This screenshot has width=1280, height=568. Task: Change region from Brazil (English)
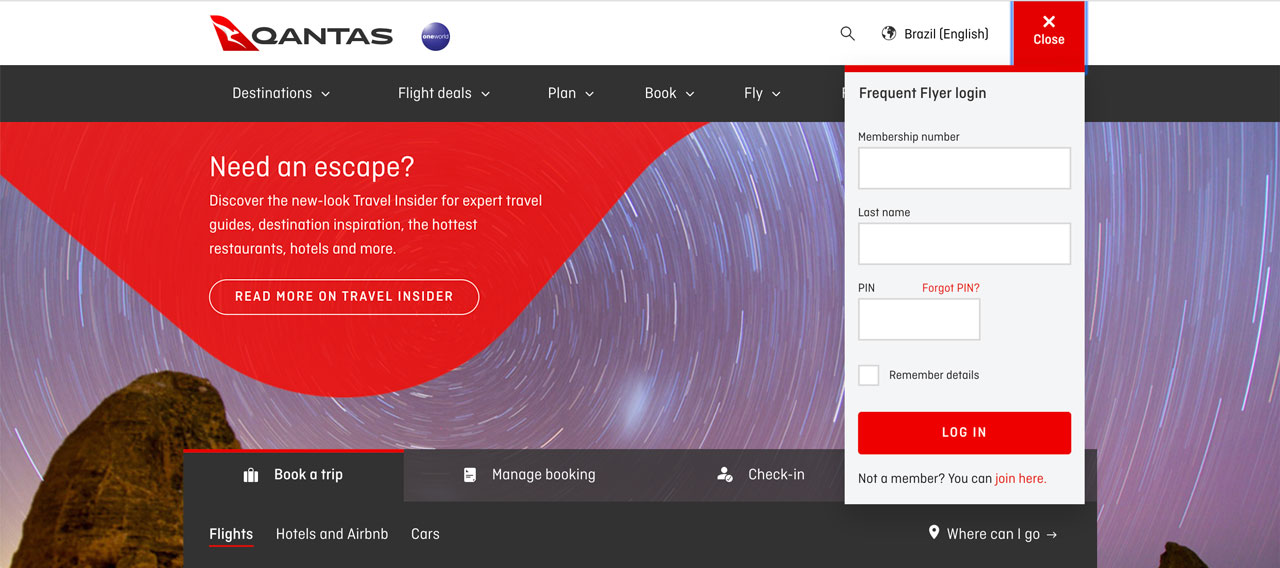coord(935,34)
